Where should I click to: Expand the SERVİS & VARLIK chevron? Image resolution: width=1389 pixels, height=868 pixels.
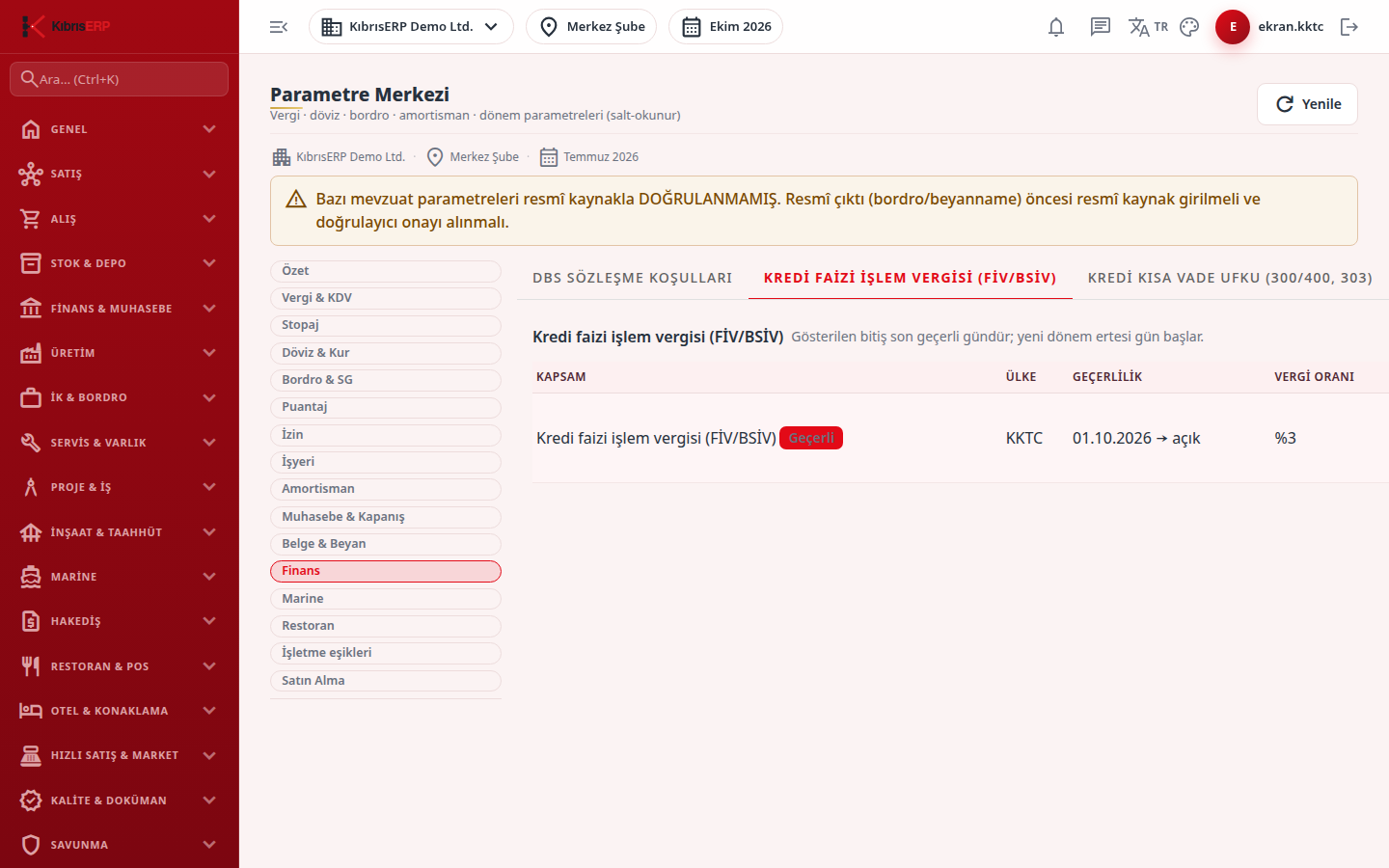[209, 443]
